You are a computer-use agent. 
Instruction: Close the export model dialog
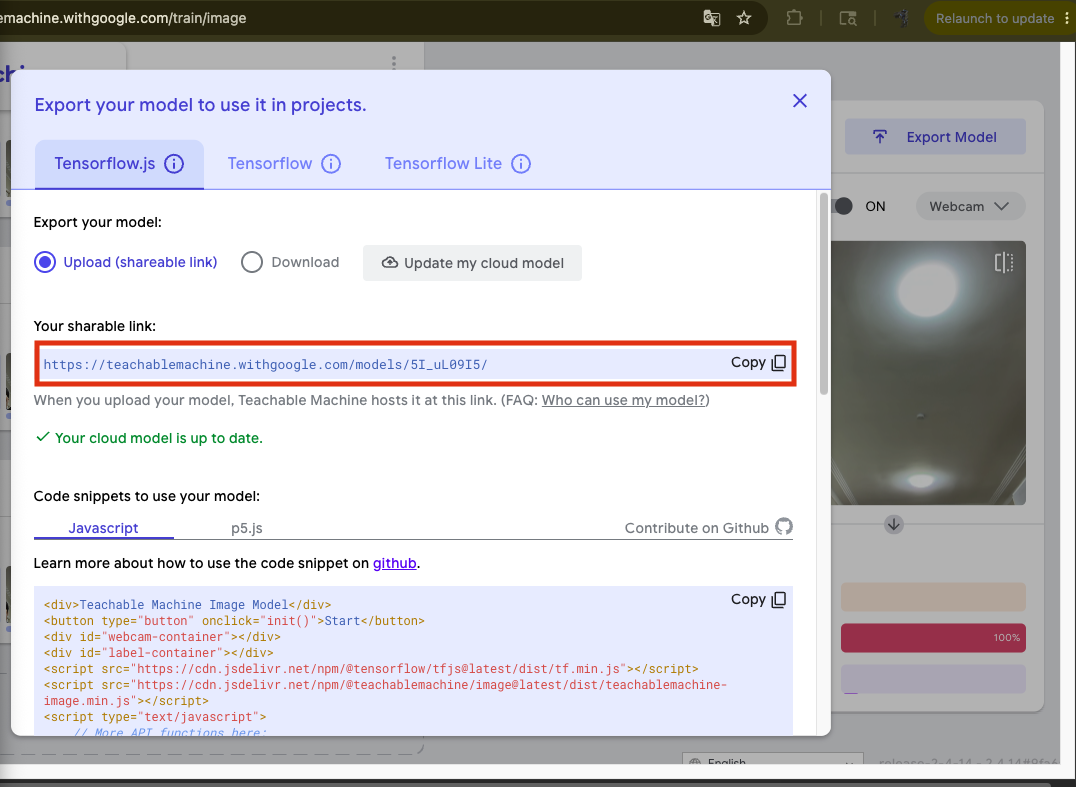[x=799, y=101]
